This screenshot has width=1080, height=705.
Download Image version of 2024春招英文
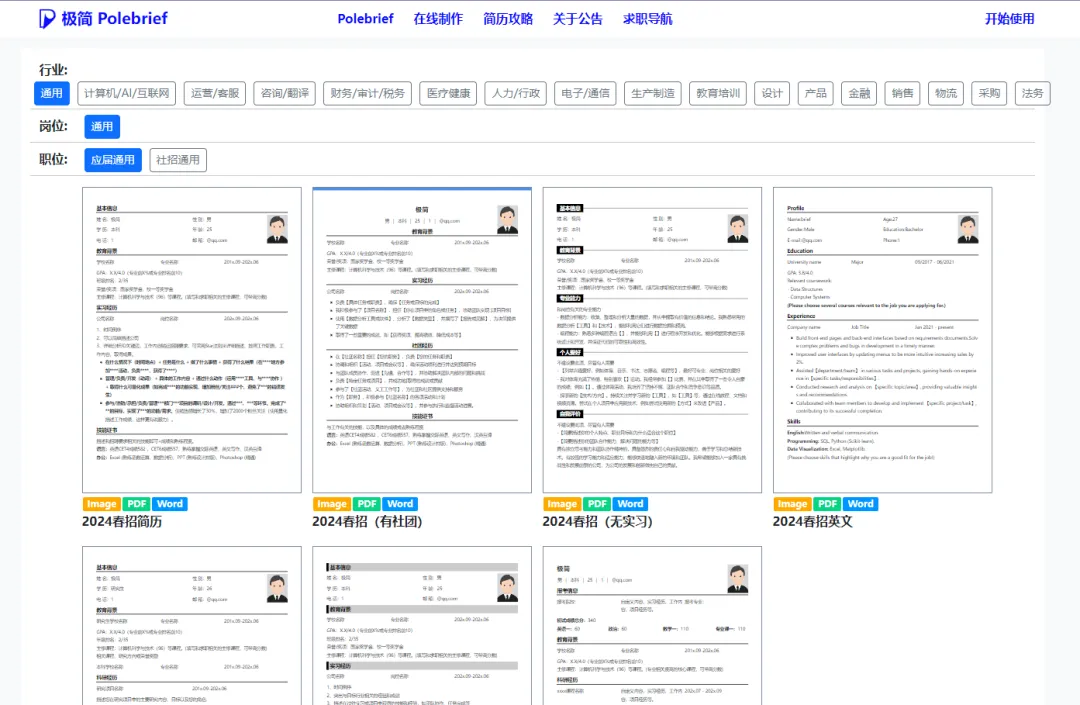(x=791, y=504)
